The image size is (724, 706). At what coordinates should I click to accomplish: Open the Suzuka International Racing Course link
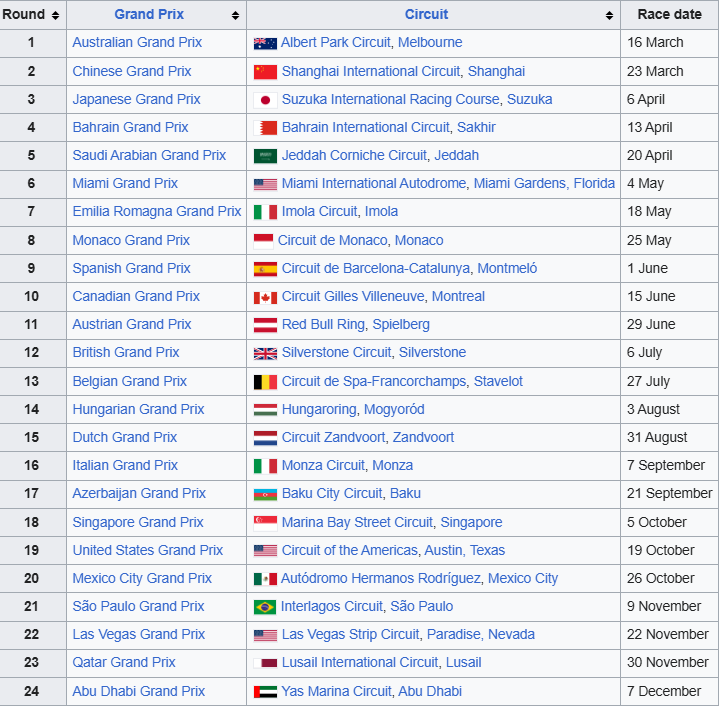[390, 100]
